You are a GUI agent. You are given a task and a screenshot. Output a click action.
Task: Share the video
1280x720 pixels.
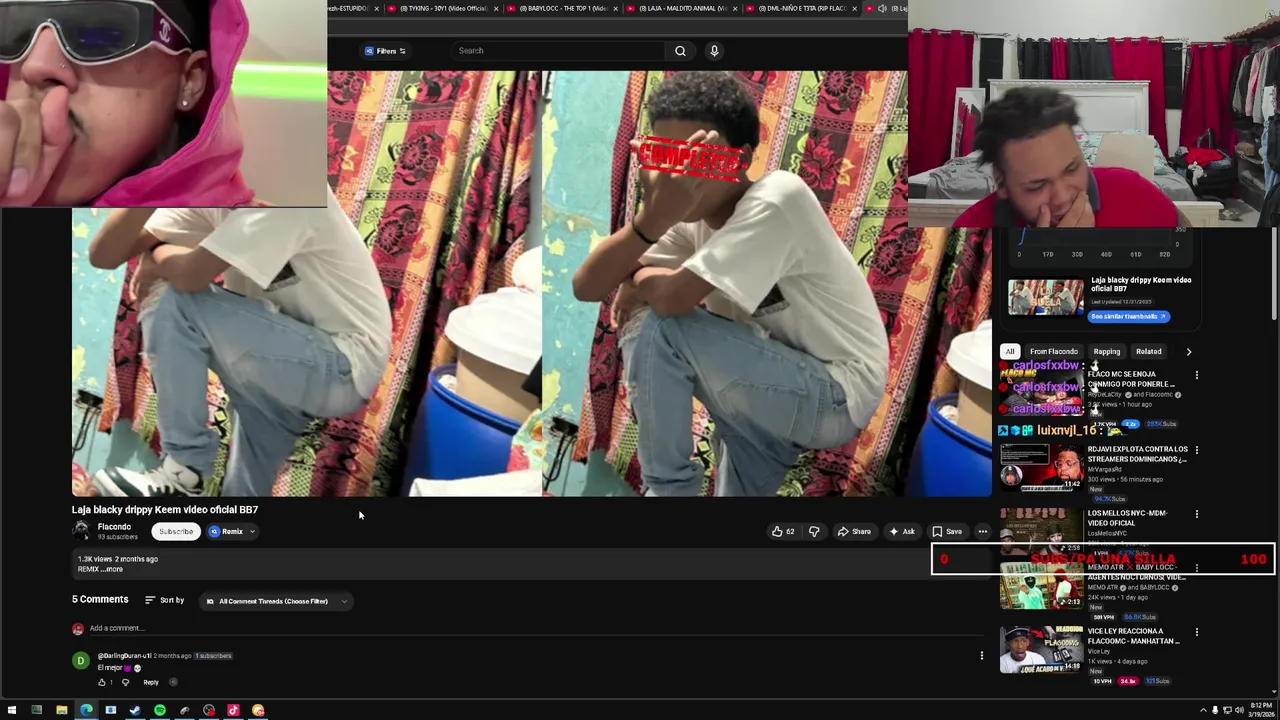853,532
